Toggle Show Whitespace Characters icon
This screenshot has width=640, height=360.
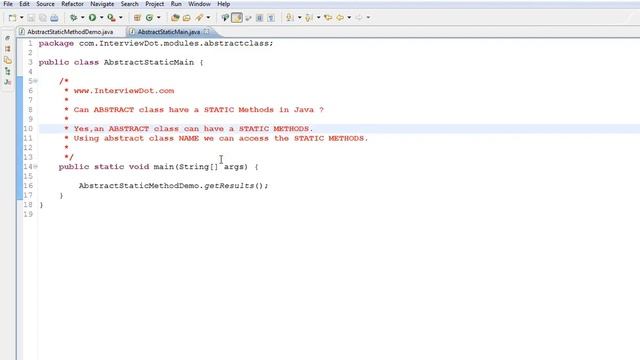pyautogui.click(x=271, y=18)
